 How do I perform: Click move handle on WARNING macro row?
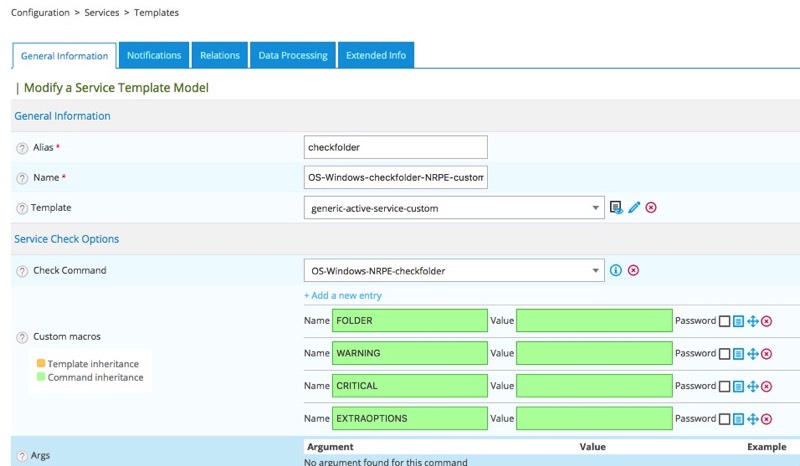(753, 354)
